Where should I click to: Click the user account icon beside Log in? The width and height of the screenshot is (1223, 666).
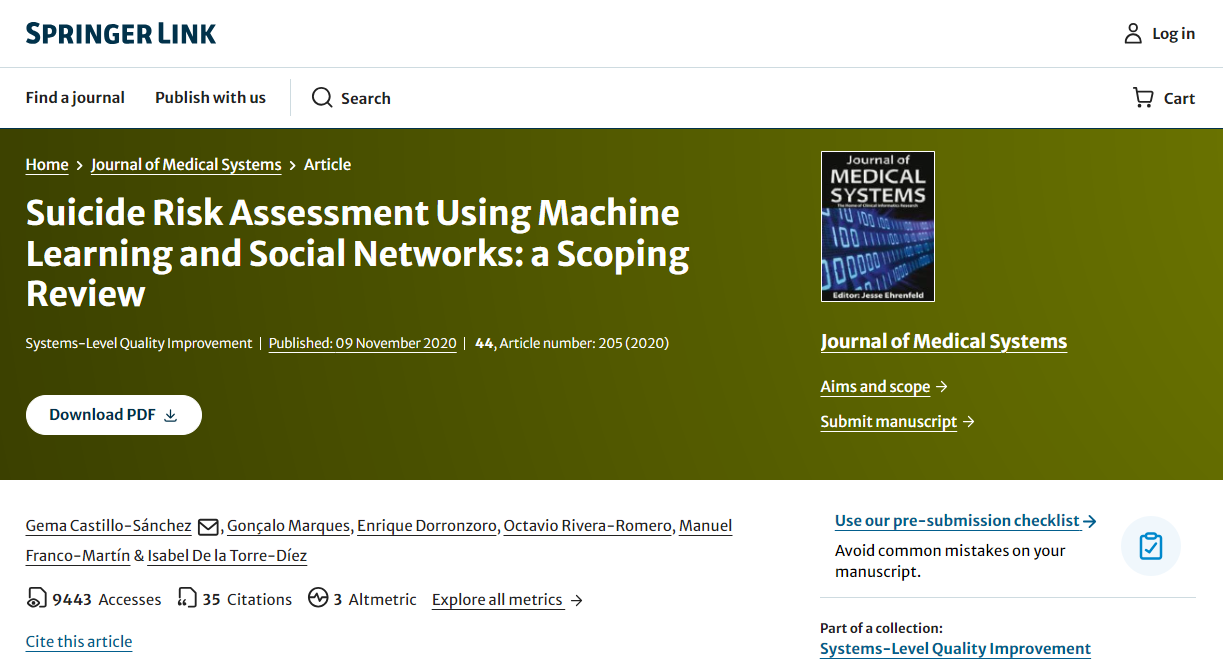click(1133, 34)
